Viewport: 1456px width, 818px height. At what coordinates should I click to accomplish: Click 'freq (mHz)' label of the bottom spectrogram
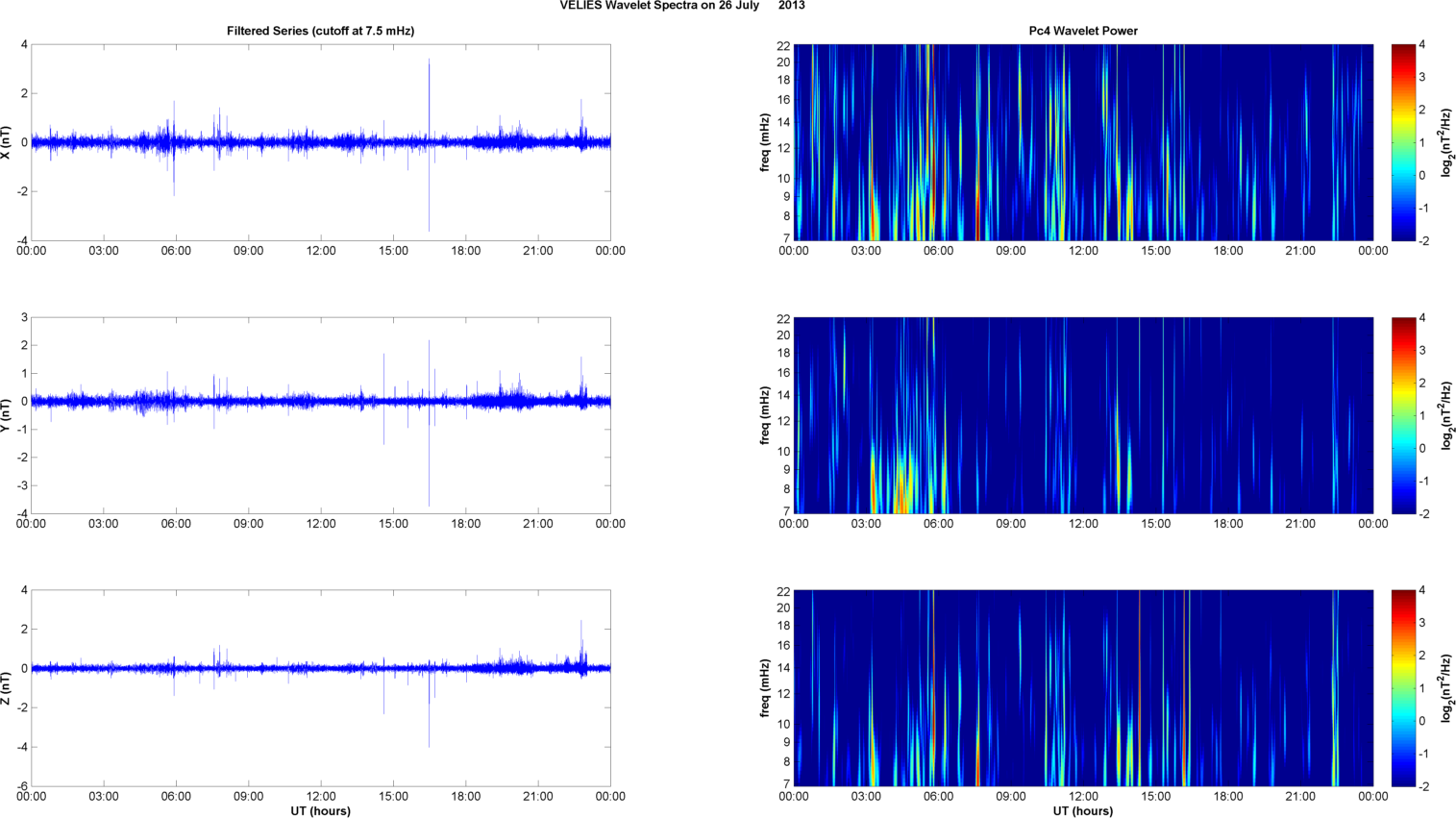765,688
